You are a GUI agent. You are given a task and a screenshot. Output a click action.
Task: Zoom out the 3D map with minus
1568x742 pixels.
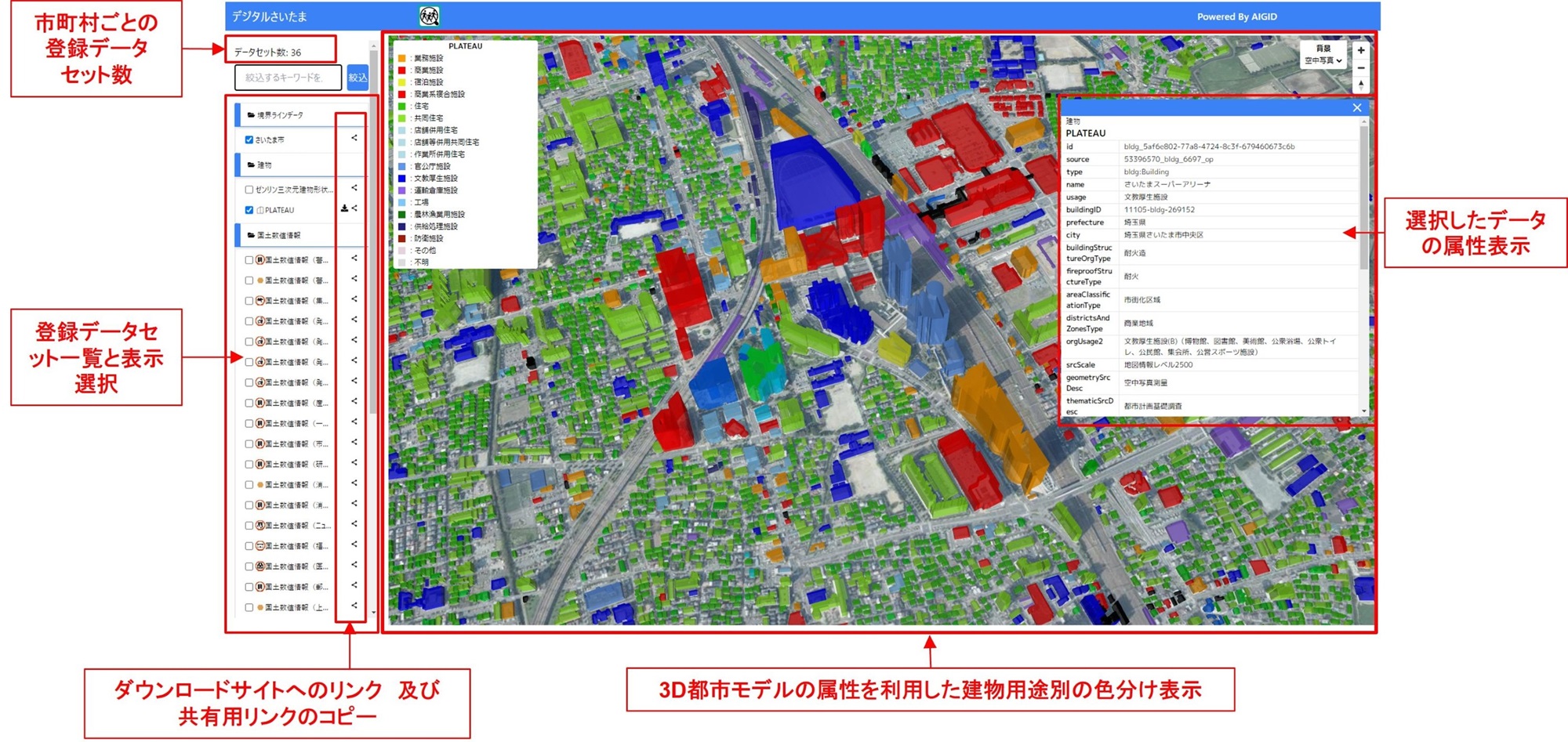click(1361, 68)
